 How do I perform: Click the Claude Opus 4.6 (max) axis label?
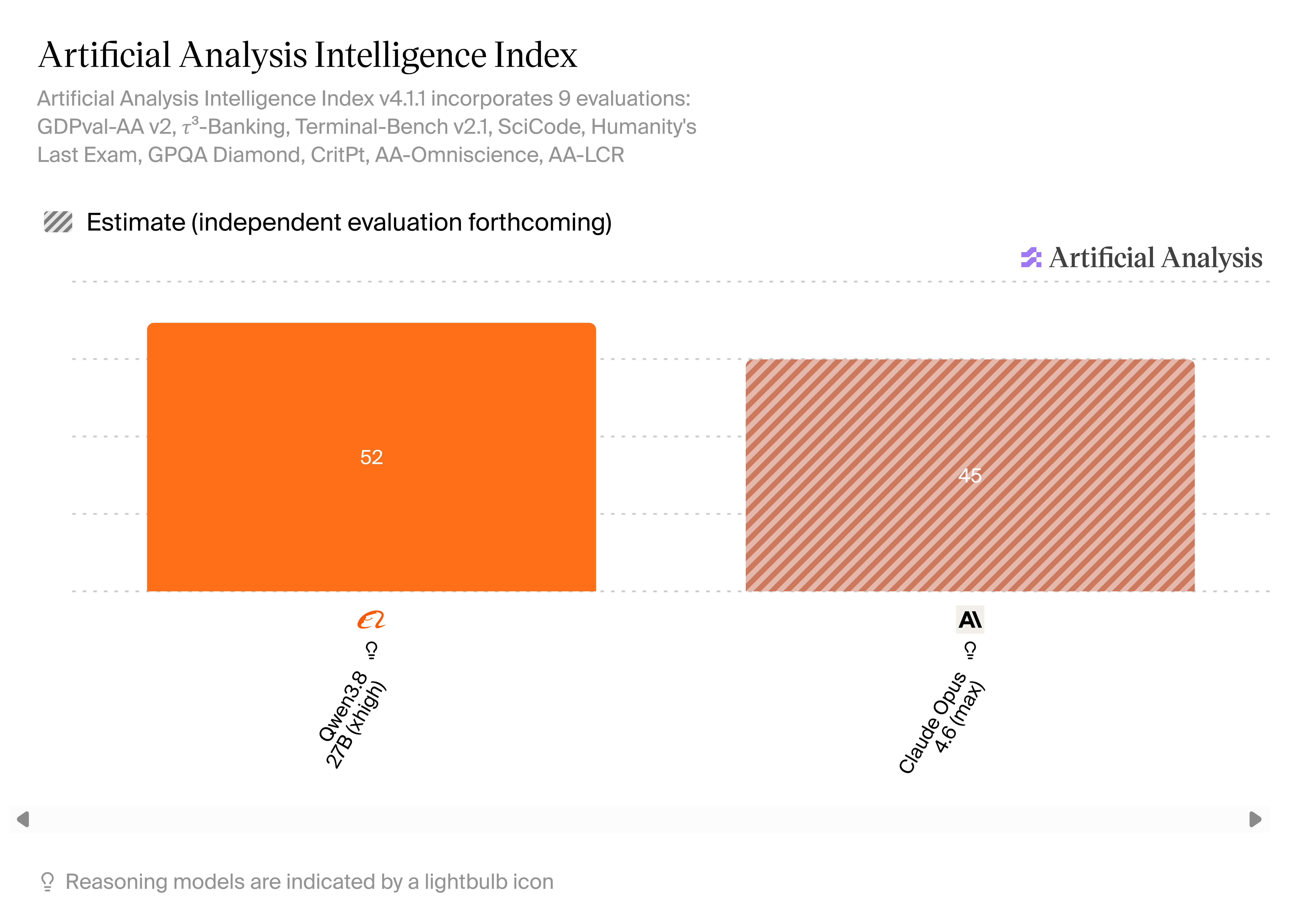coord(941,722)
